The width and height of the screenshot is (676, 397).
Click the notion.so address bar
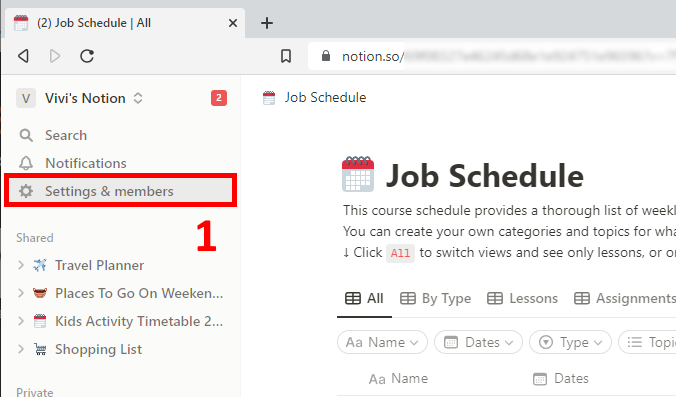tap(491, 56)
